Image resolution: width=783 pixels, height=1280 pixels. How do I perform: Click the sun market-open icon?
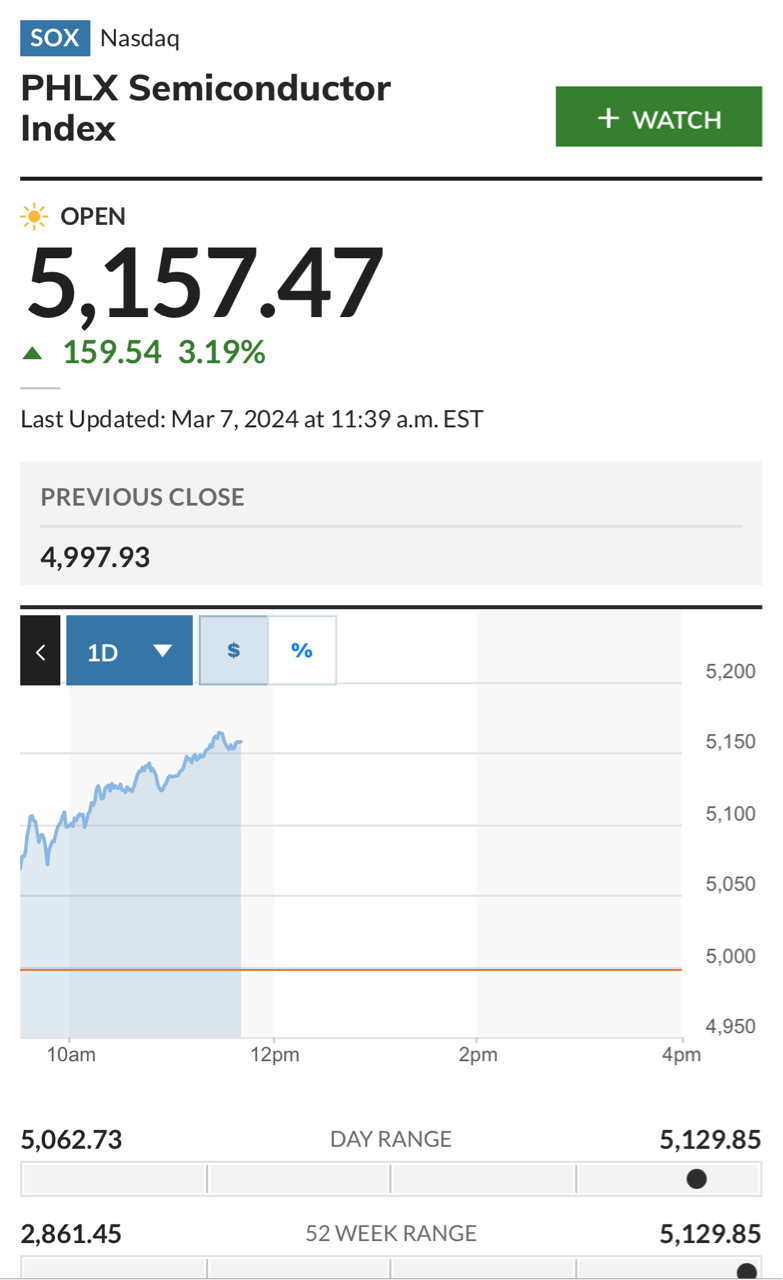tap(35, 216)
